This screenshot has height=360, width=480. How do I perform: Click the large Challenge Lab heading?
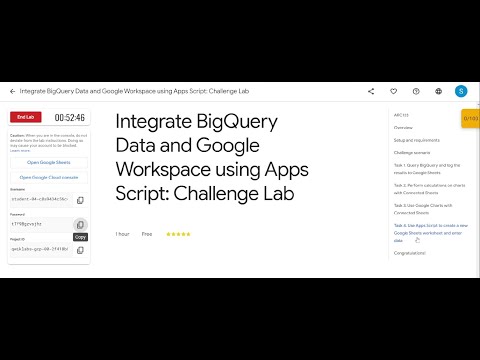tap(212, 157)
